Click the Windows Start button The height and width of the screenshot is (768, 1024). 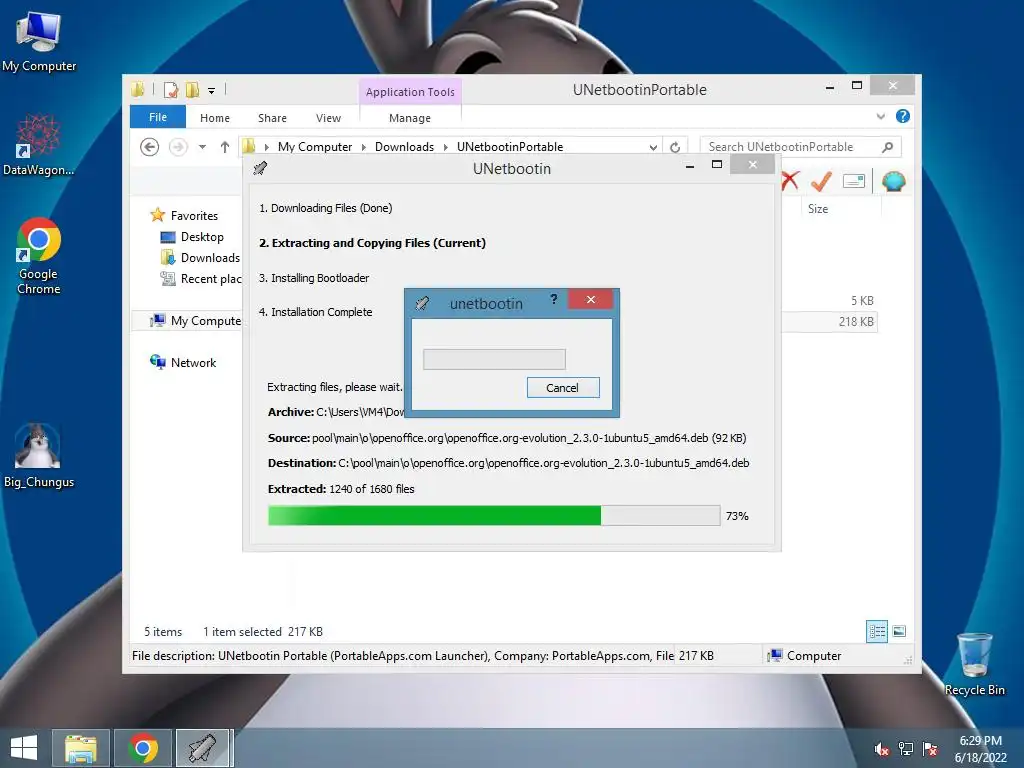tap(24, 748)
